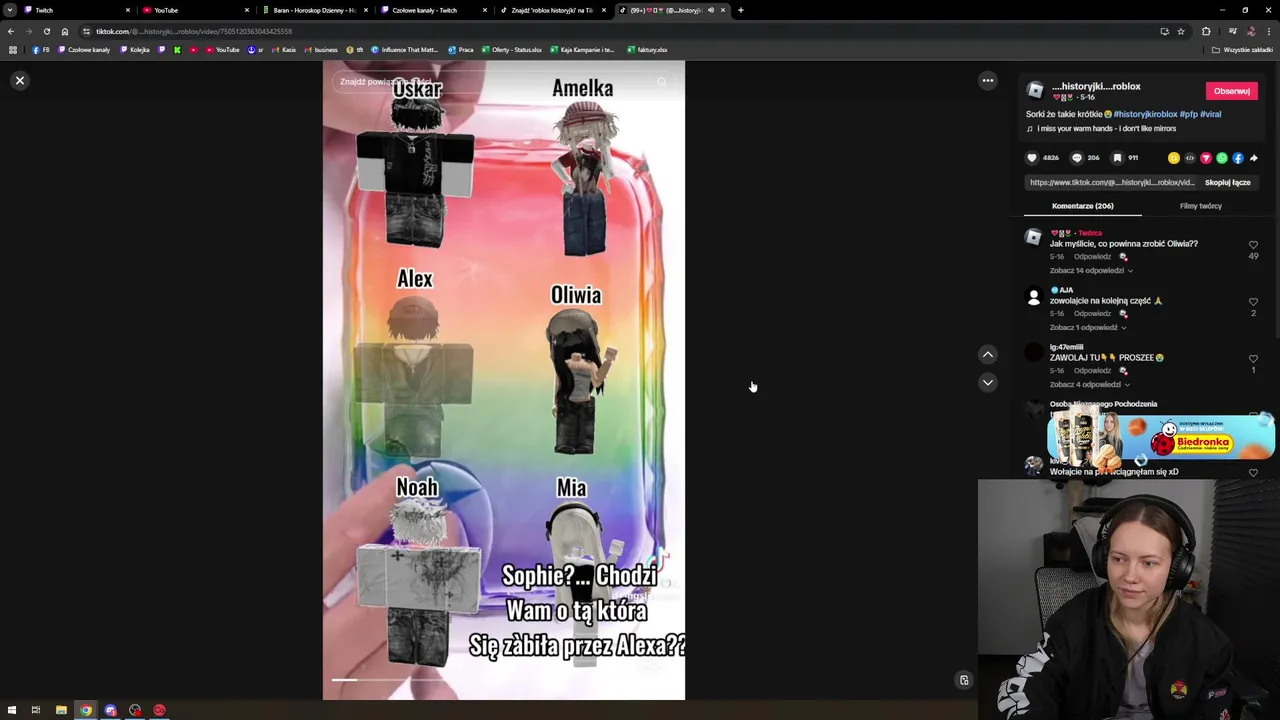Screen dimensions: 1280x720
Task: Like AJA's comment with the heart
Action: (x=1253, y=302)
